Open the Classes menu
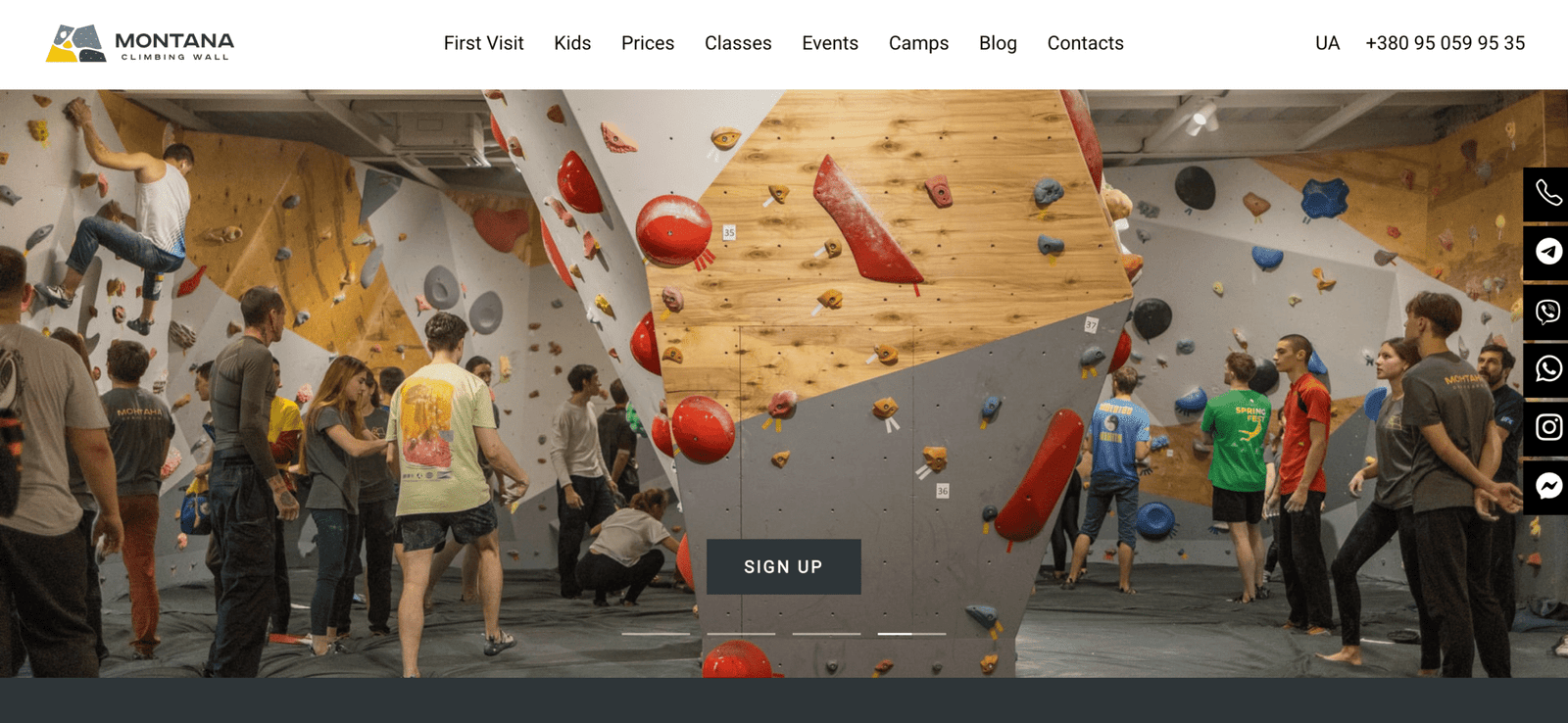This screenshot has width=1568, height=723. point(738,43)
